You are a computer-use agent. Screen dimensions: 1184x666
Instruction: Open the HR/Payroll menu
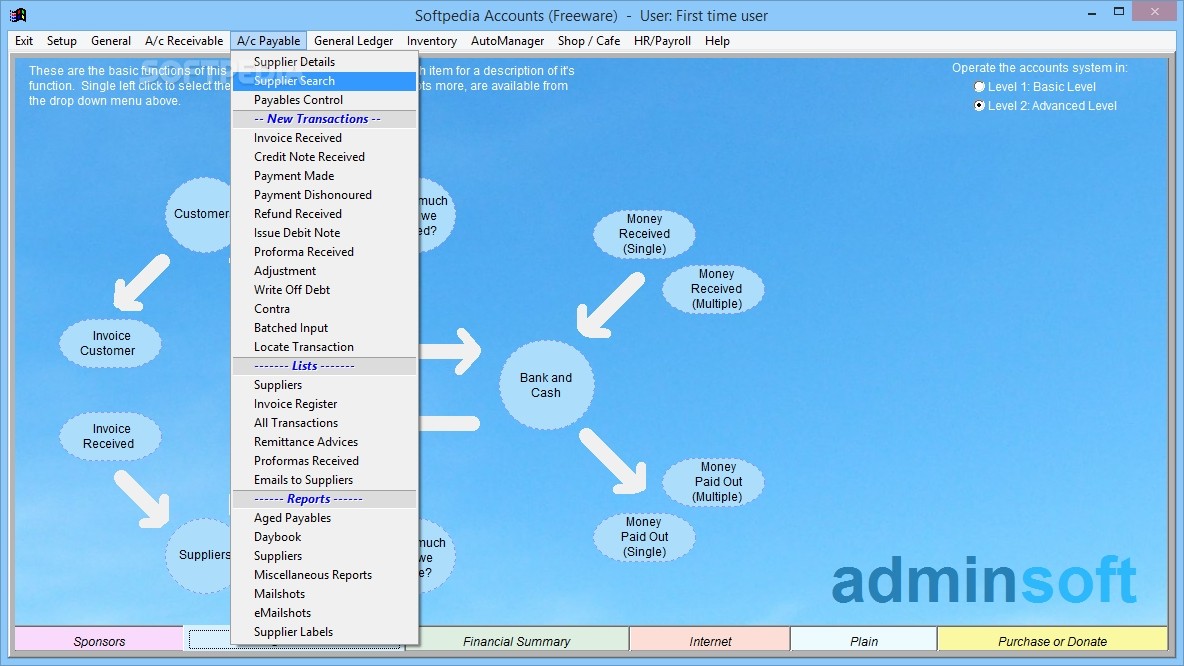coord(662,41)
